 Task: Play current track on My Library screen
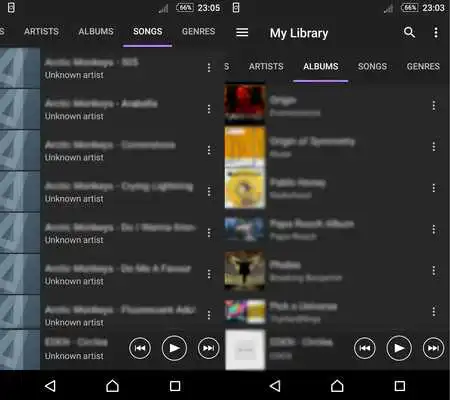point(399,348)
